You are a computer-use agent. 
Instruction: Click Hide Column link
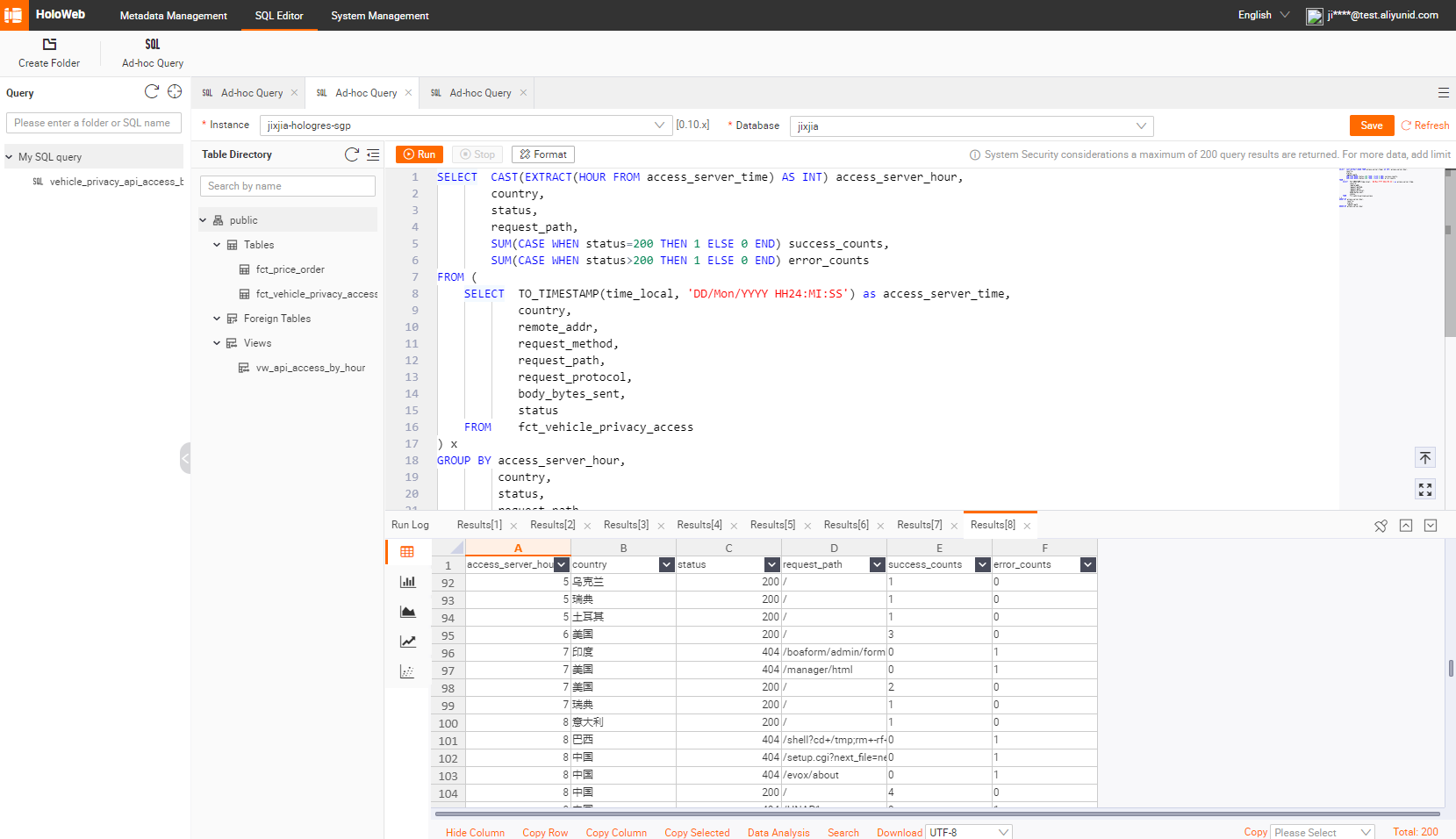[x=475, y=833]
